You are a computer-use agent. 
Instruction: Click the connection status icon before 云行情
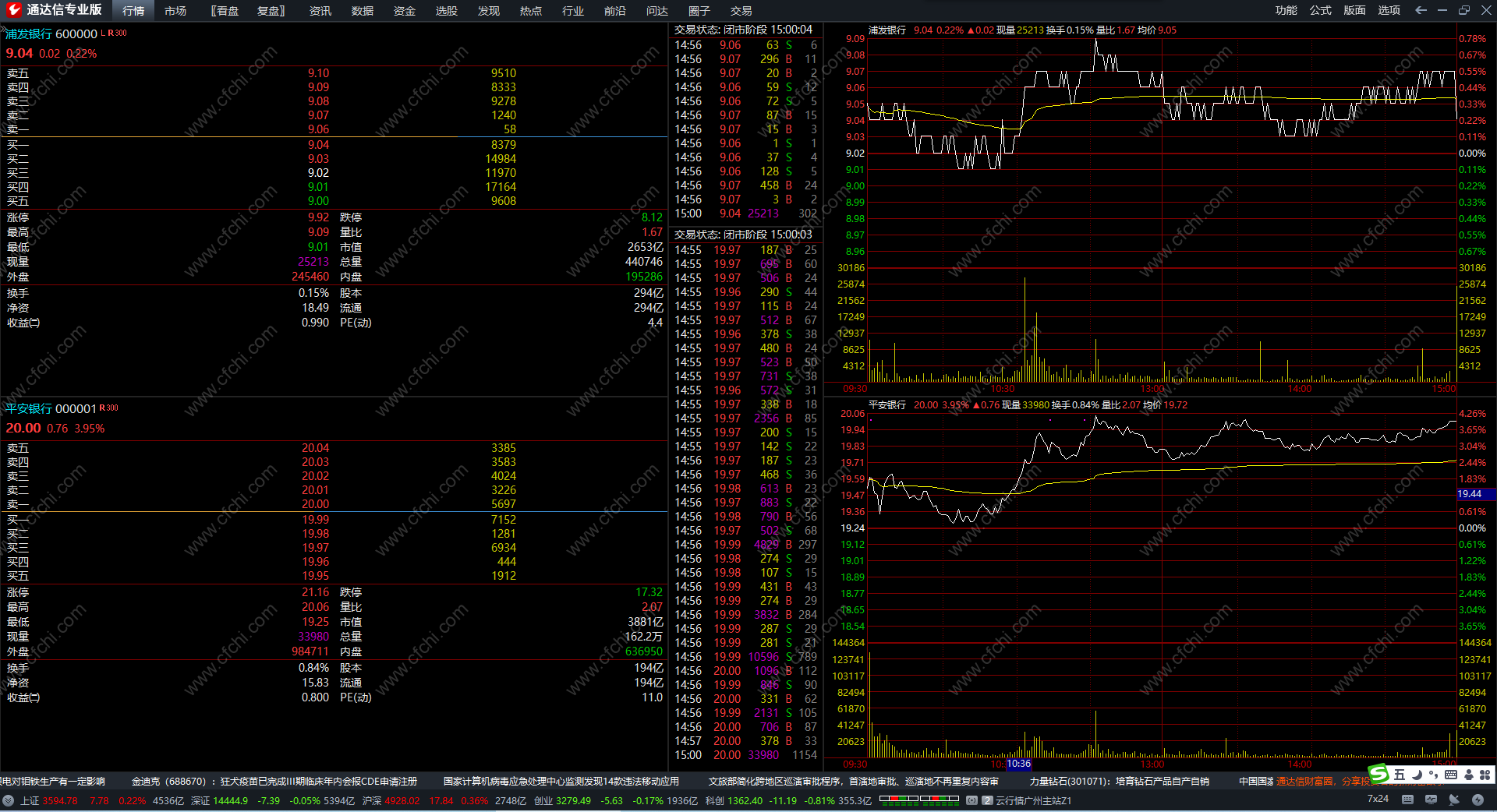971,800
